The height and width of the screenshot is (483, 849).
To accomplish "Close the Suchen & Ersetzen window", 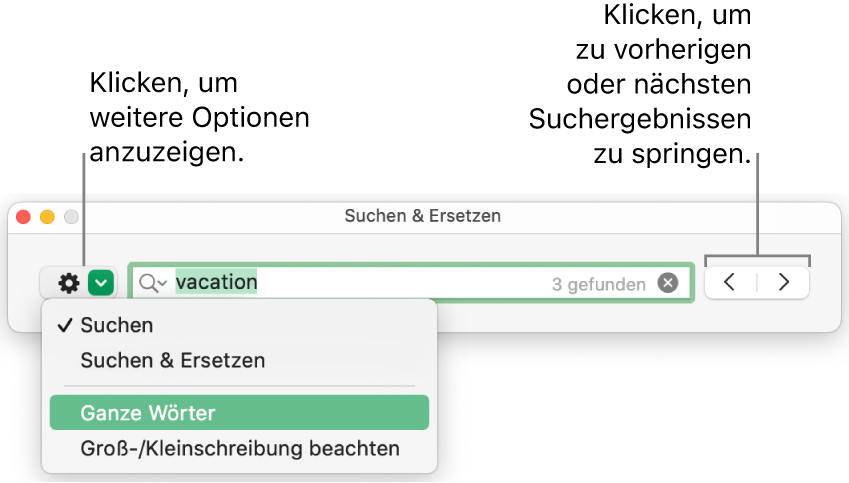I will [x=23, y=216].
